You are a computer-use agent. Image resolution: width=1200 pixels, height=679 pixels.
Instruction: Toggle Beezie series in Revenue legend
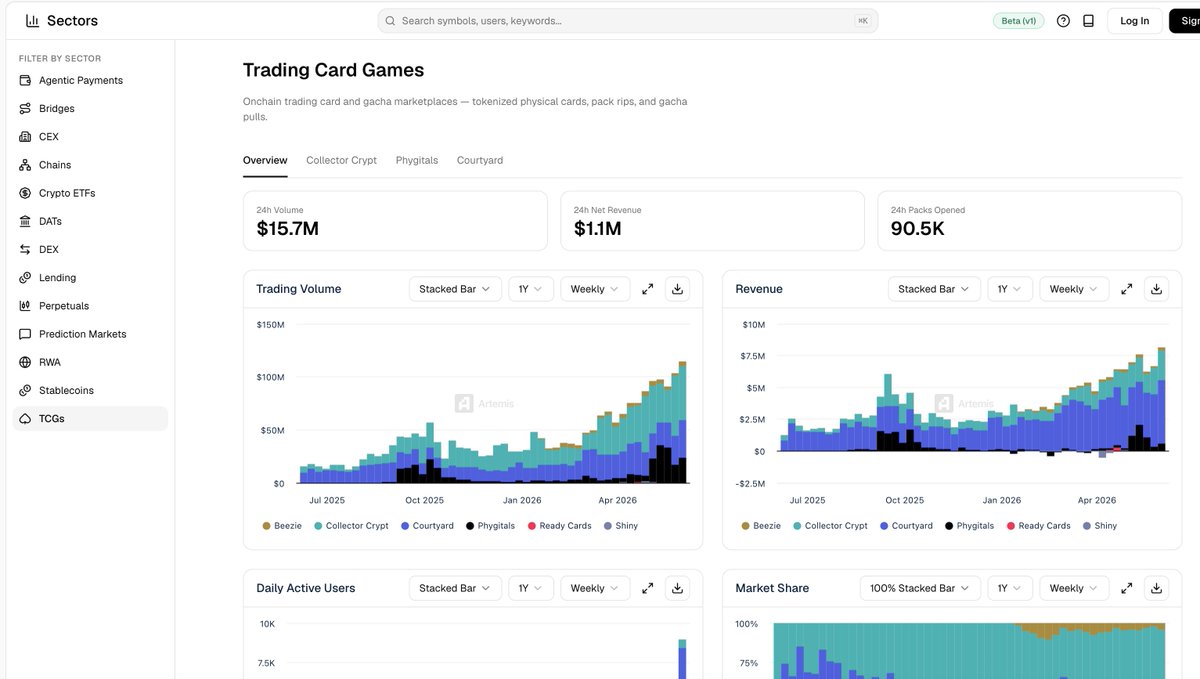pyautogui.click(x=761, y=525)
